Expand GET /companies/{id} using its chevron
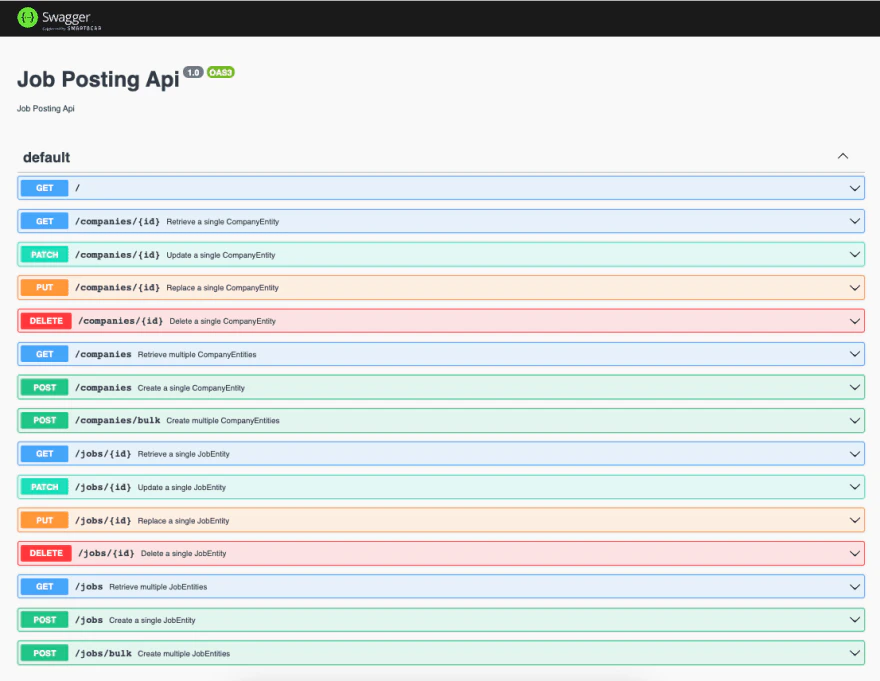The height and width of the screenshot is (681, 880). coord(854,221)
